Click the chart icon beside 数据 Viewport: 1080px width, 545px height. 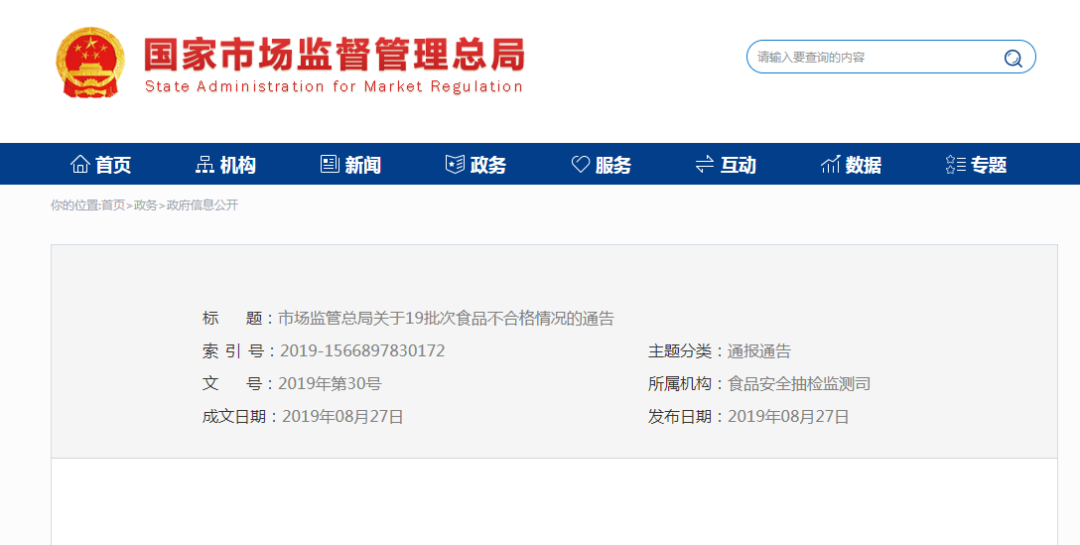830,165
